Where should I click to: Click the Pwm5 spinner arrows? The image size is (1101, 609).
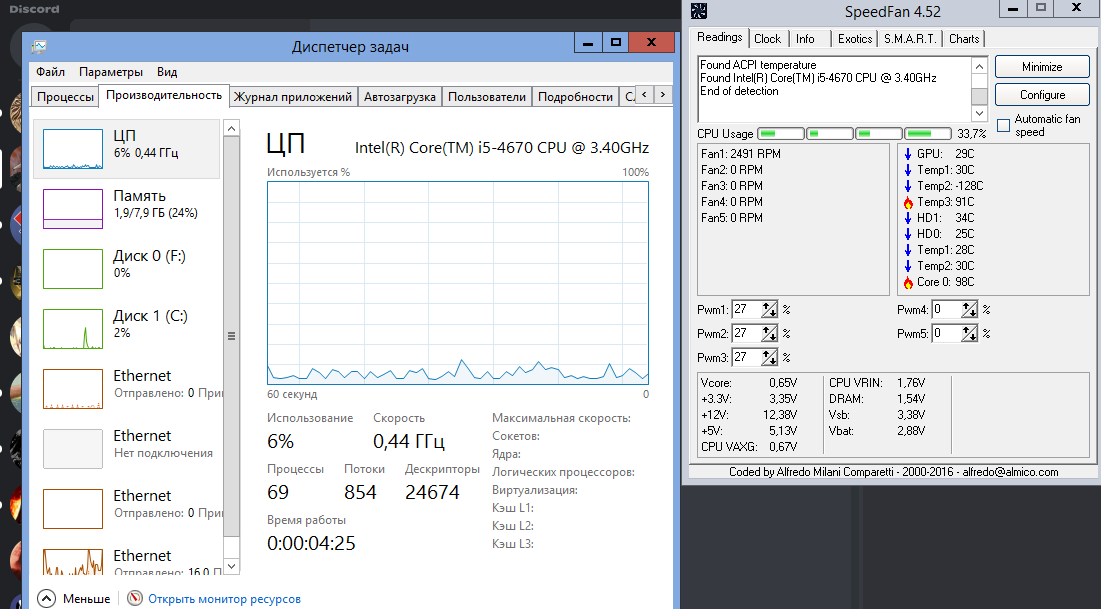click(x=970, y=333)
